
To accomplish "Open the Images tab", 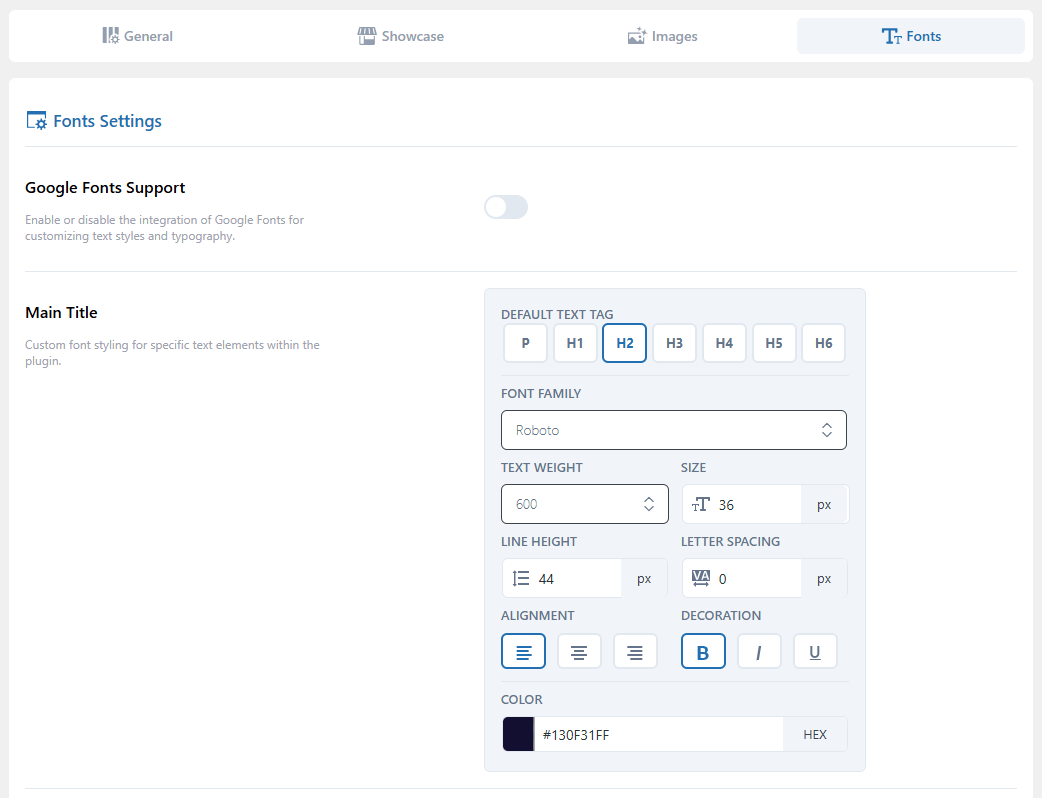I will tap(663, 36).
